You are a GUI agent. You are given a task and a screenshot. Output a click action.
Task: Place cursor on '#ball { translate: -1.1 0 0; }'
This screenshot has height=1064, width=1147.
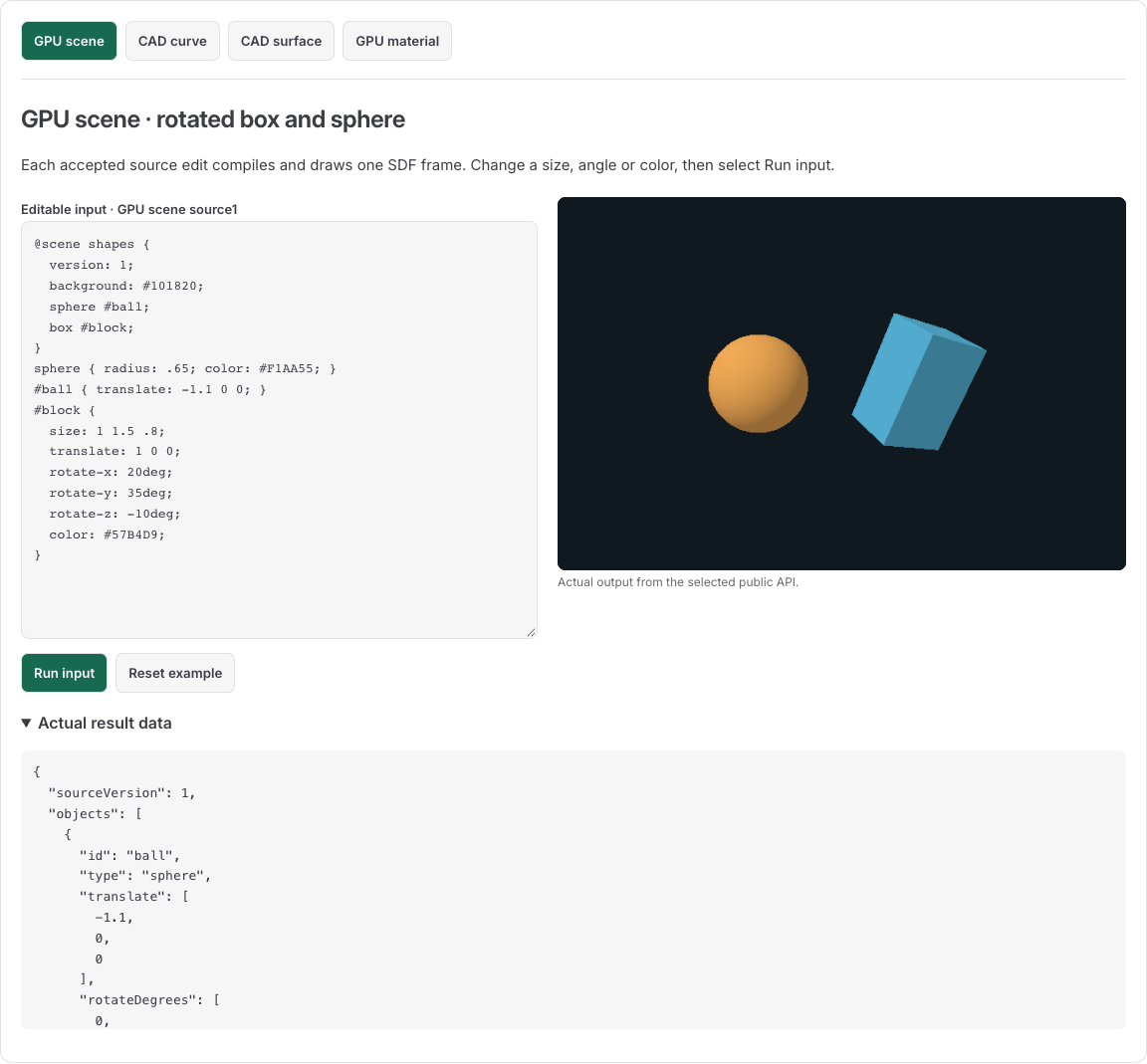point(150,389)
